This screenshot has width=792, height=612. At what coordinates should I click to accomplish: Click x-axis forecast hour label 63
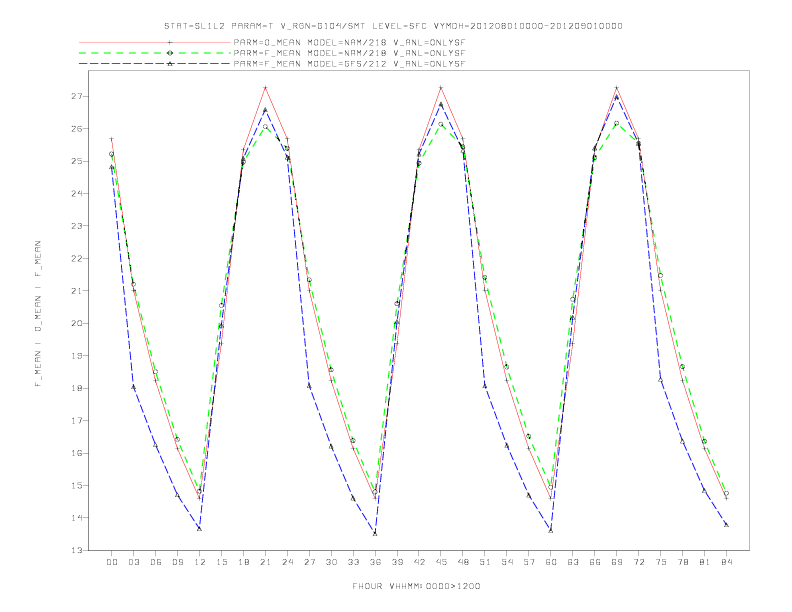573,562
